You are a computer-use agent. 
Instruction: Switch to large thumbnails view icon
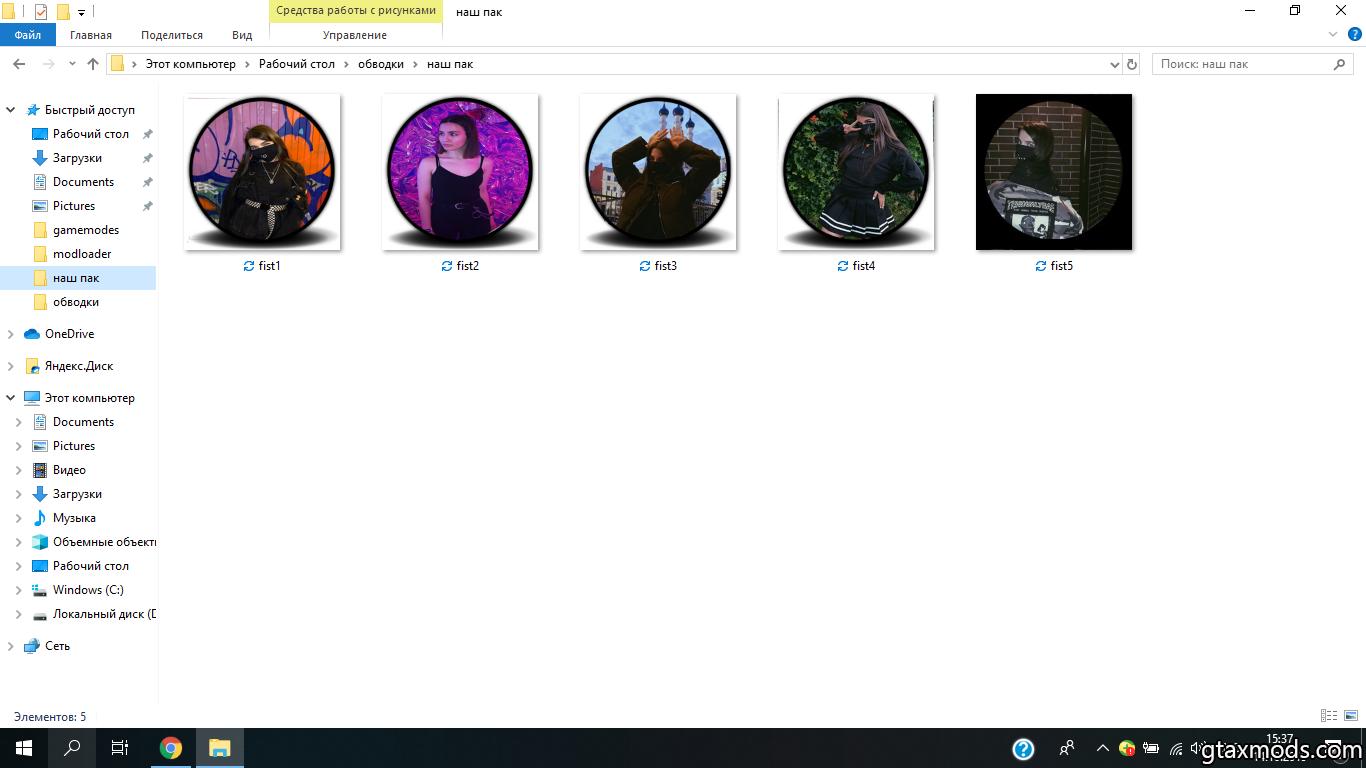[1351, 716]
